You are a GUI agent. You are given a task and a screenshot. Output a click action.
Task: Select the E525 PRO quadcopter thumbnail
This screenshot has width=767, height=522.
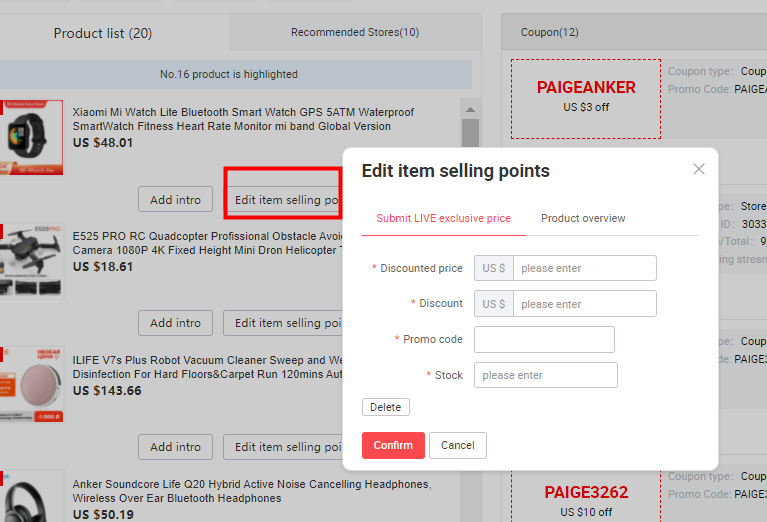tap(31, 261)
